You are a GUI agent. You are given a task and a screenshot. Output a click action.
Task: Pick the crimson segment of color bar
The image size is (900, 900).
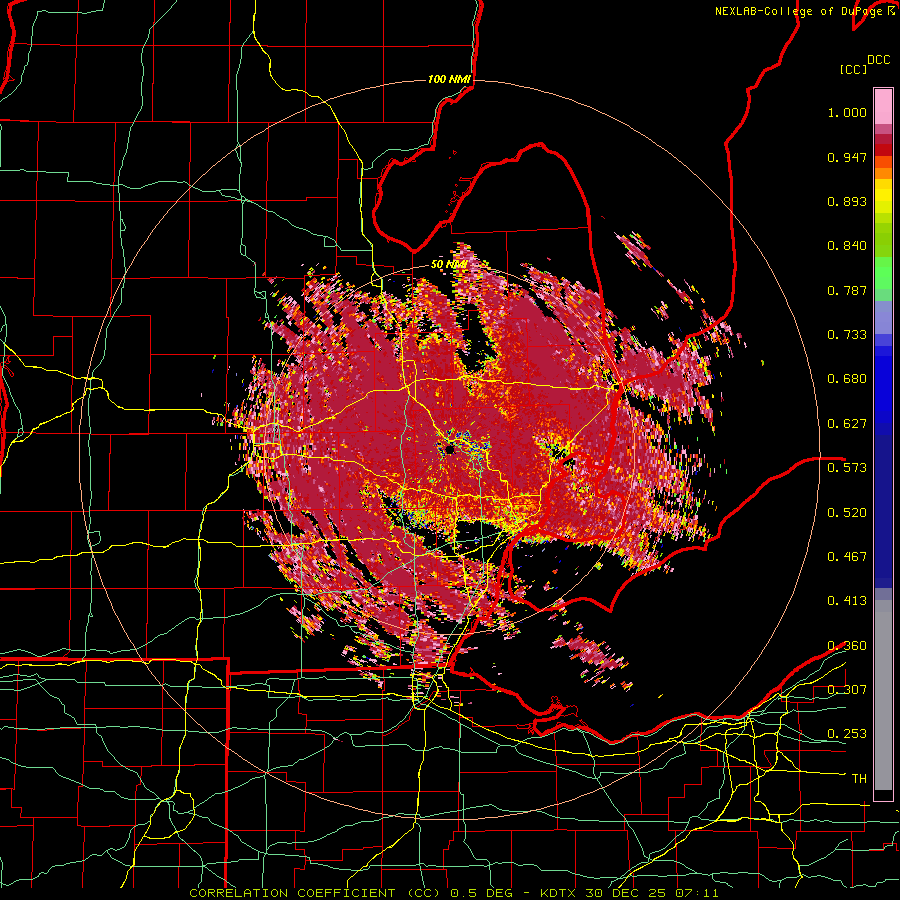(883, 139)
